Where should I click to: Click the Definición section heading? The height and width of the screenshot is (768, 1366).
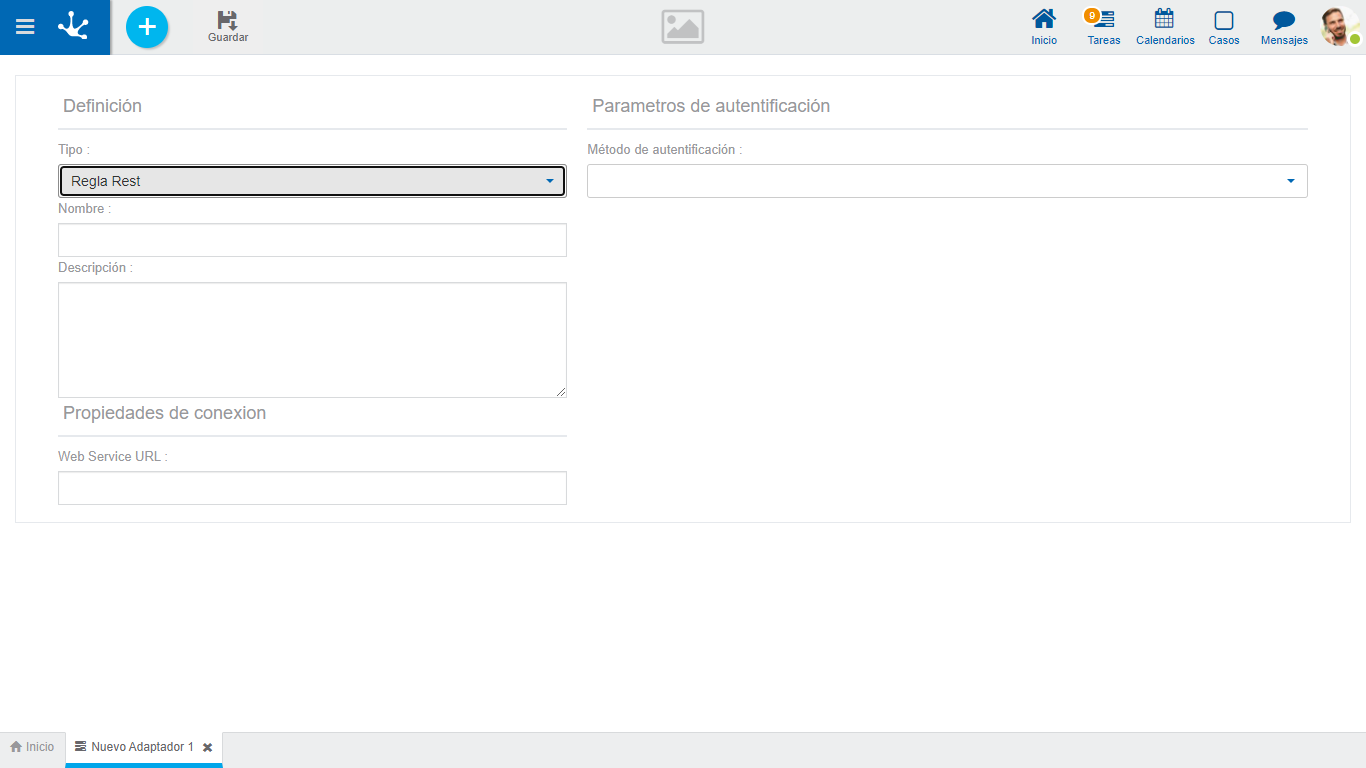(102, 106)
